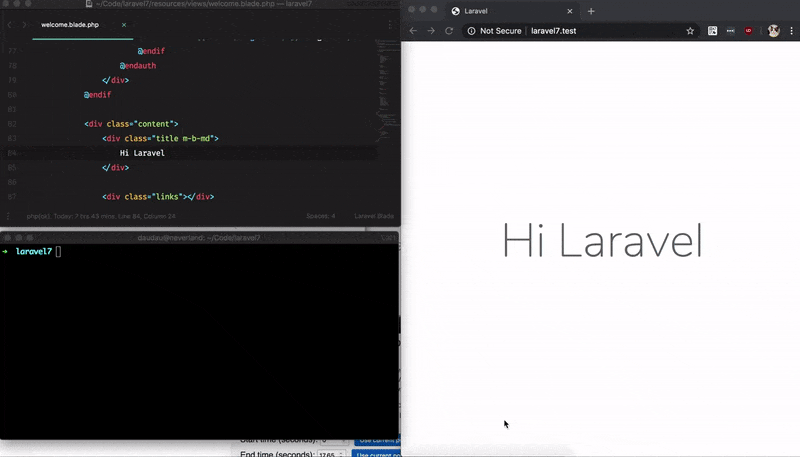The image size is (800, 457).
Task: Click the @endauth directive in editor
Action: [x=138, y=66]
